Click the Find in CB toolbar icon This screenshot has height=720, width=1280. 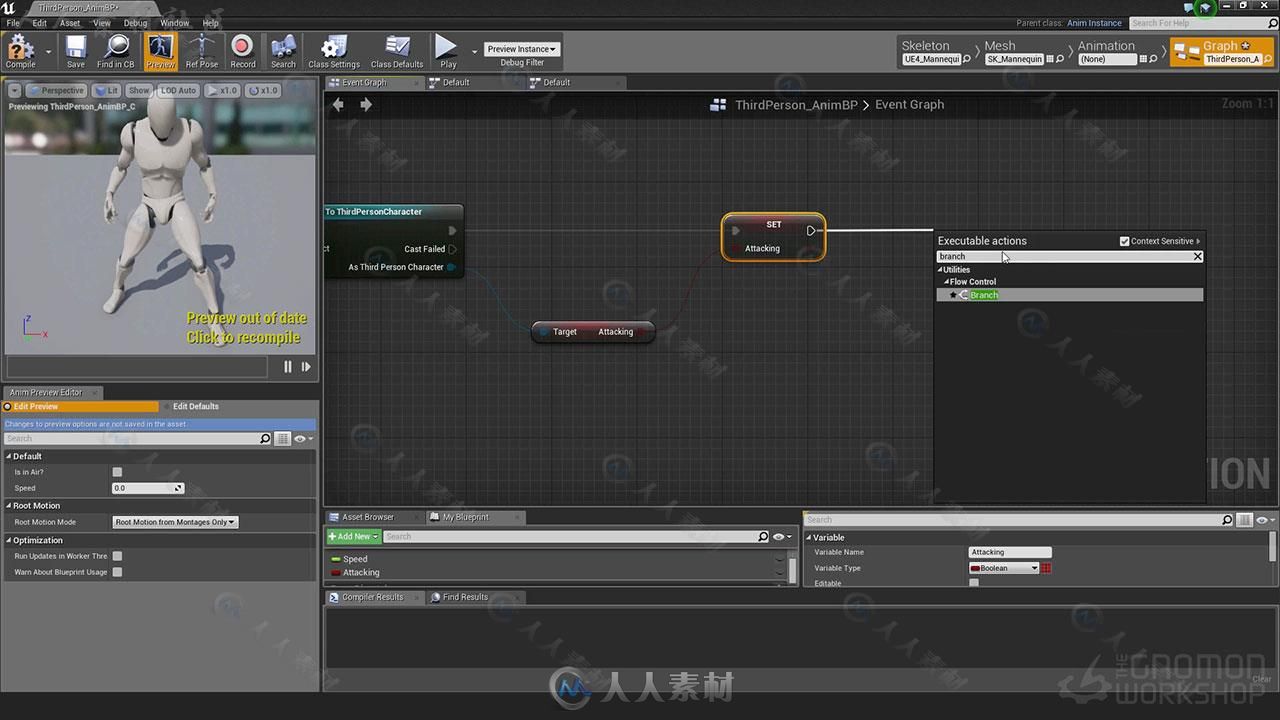click(116, 51)
